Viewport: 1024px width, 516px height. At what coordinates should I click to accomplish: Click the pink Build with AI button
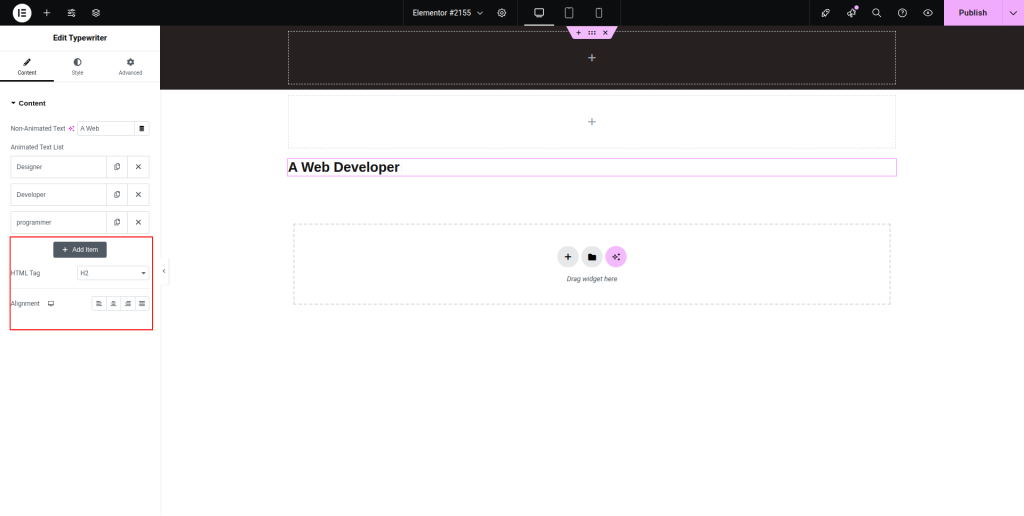click(616, 257)
